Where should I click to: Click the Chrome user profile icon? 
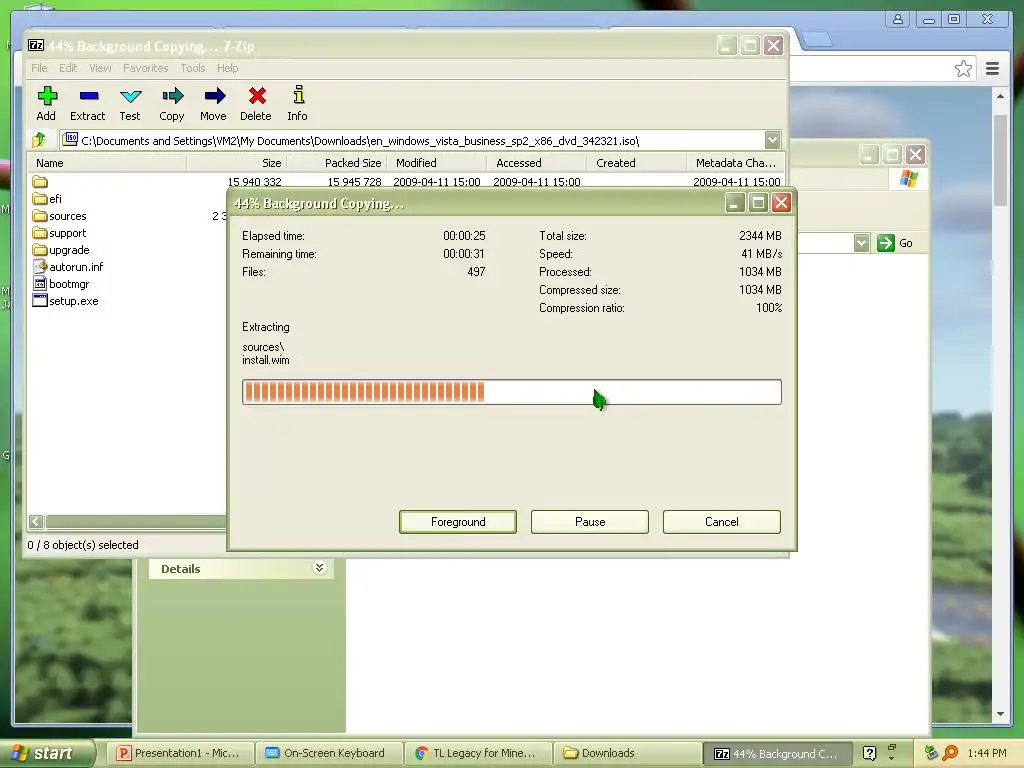(898, 20)
